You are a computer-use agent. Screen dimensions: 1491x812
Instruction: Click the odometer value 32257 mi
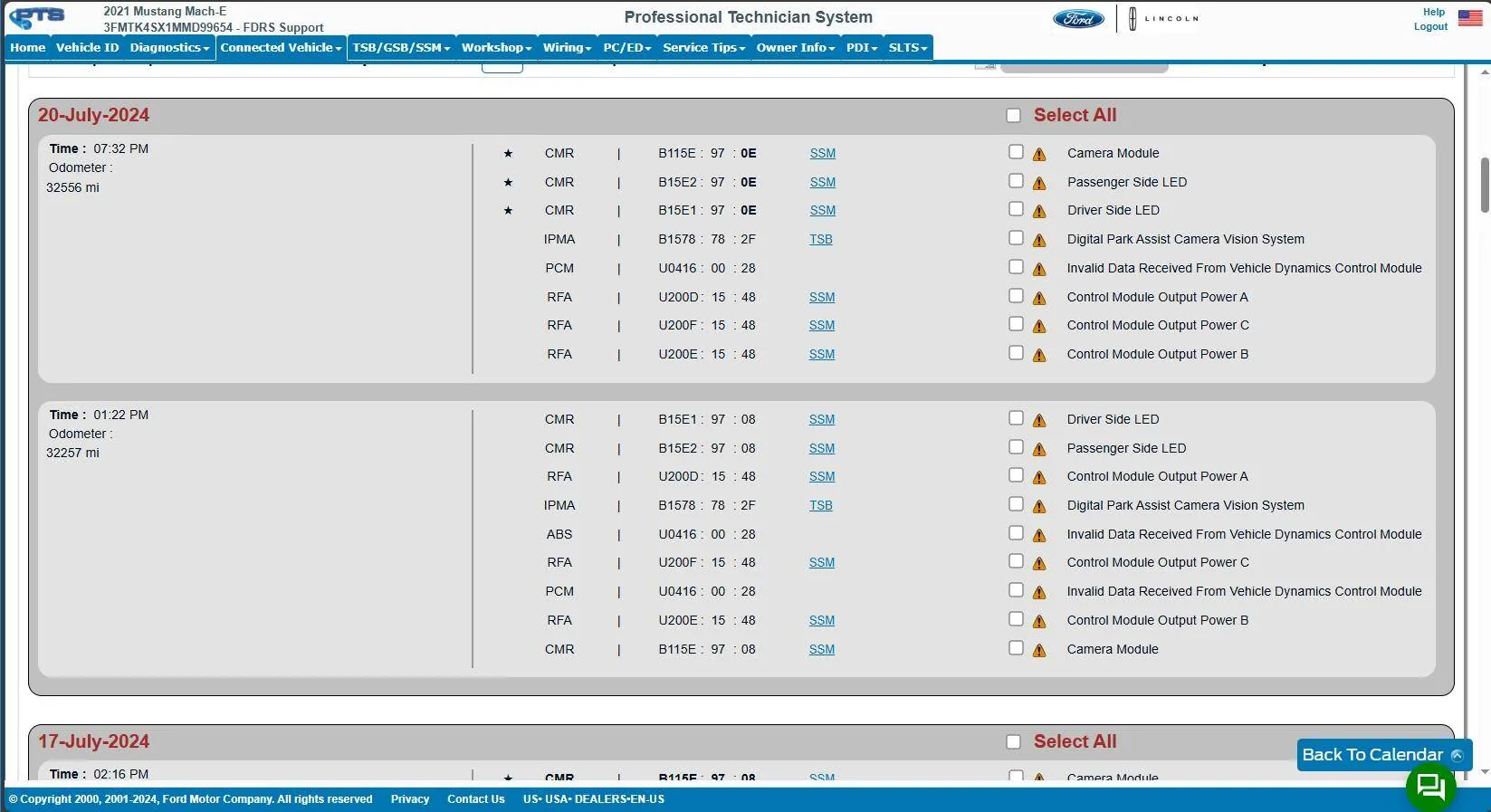(x=72, y=453)
